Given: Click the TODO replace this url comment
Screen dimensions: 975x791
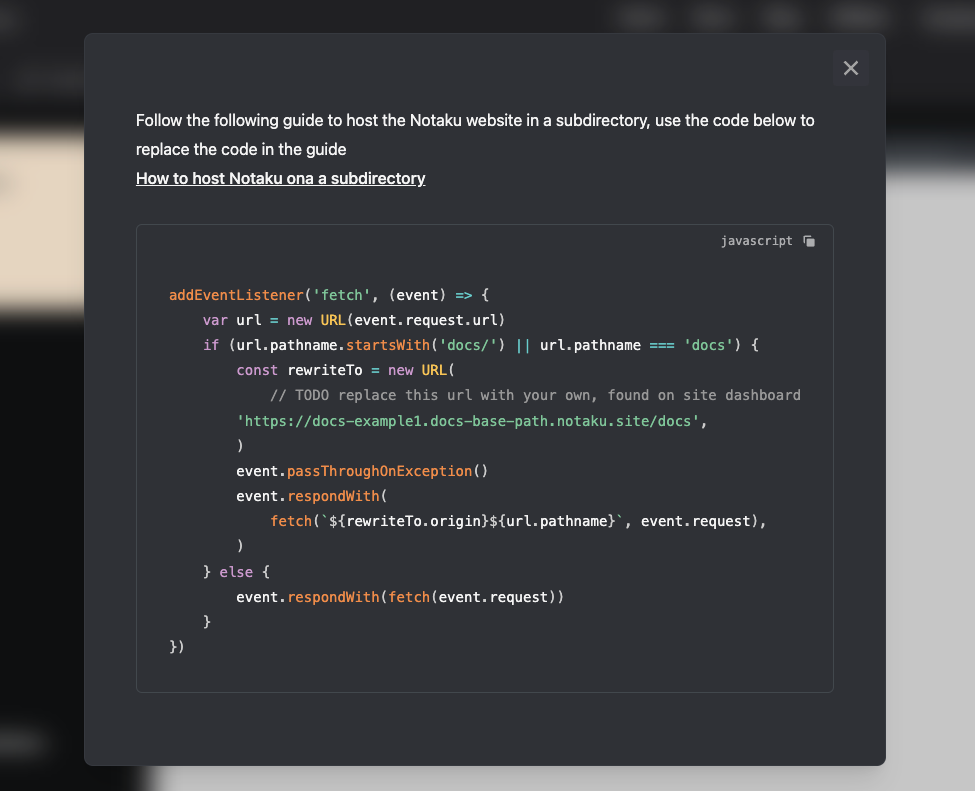Looking at the screenshot, I should click(x=535, y=396).
